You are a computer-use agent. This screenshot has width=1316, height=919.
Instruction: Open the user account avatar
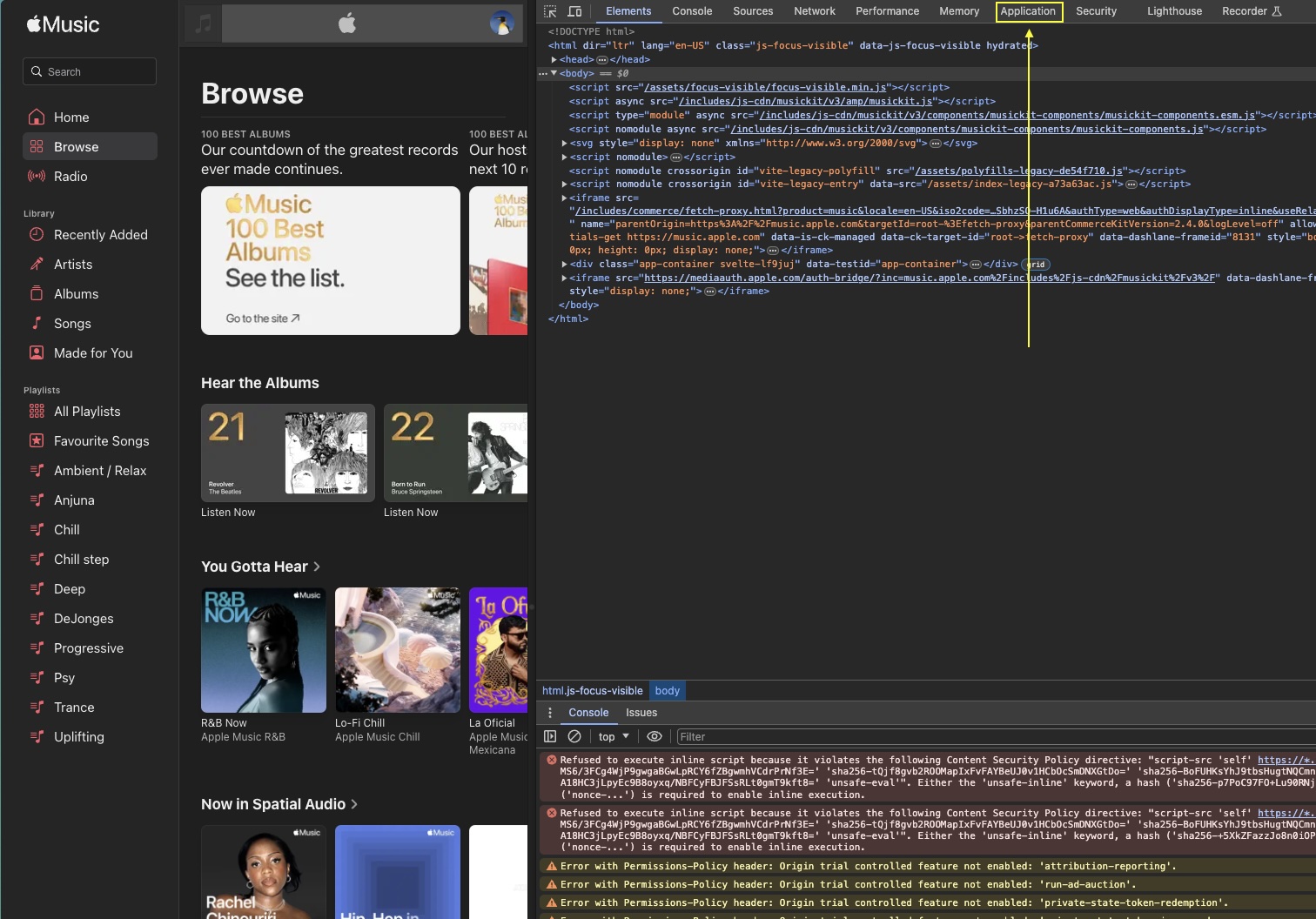pos(501,23)
